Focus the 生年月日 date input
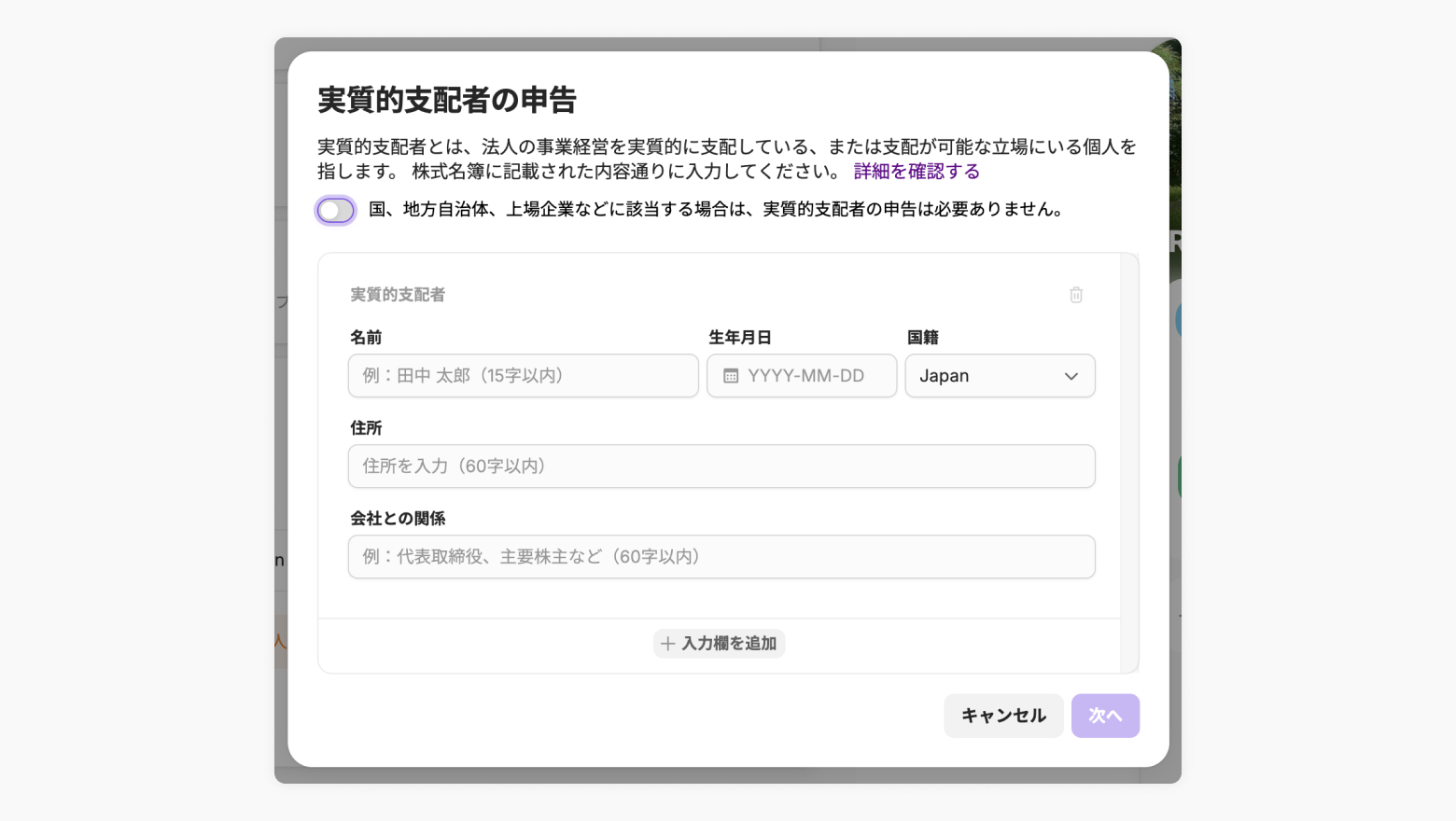1456x821 pixels. tap(802, 376)
